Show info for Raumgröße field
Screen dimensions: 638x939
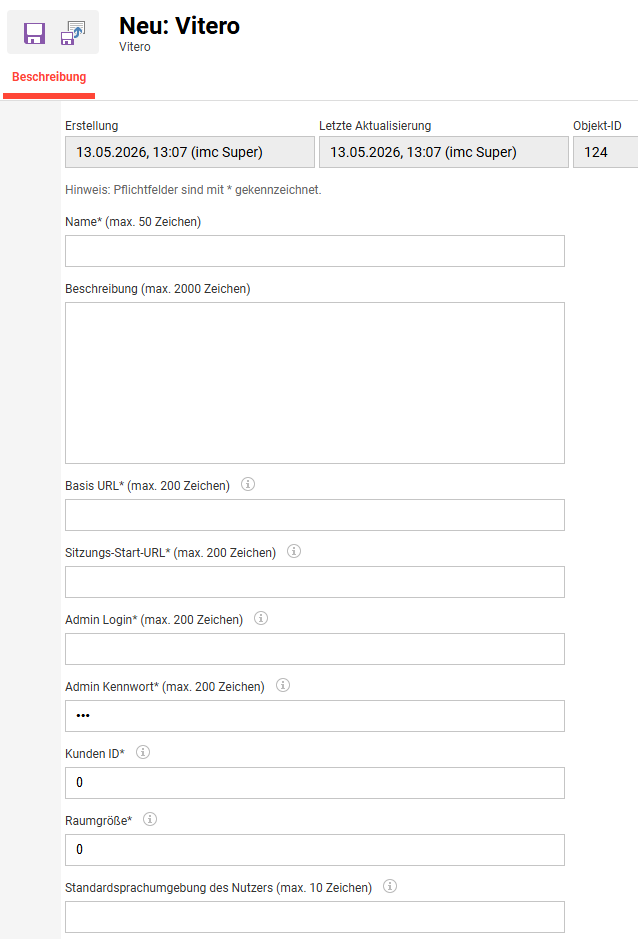tap(150, 820)
